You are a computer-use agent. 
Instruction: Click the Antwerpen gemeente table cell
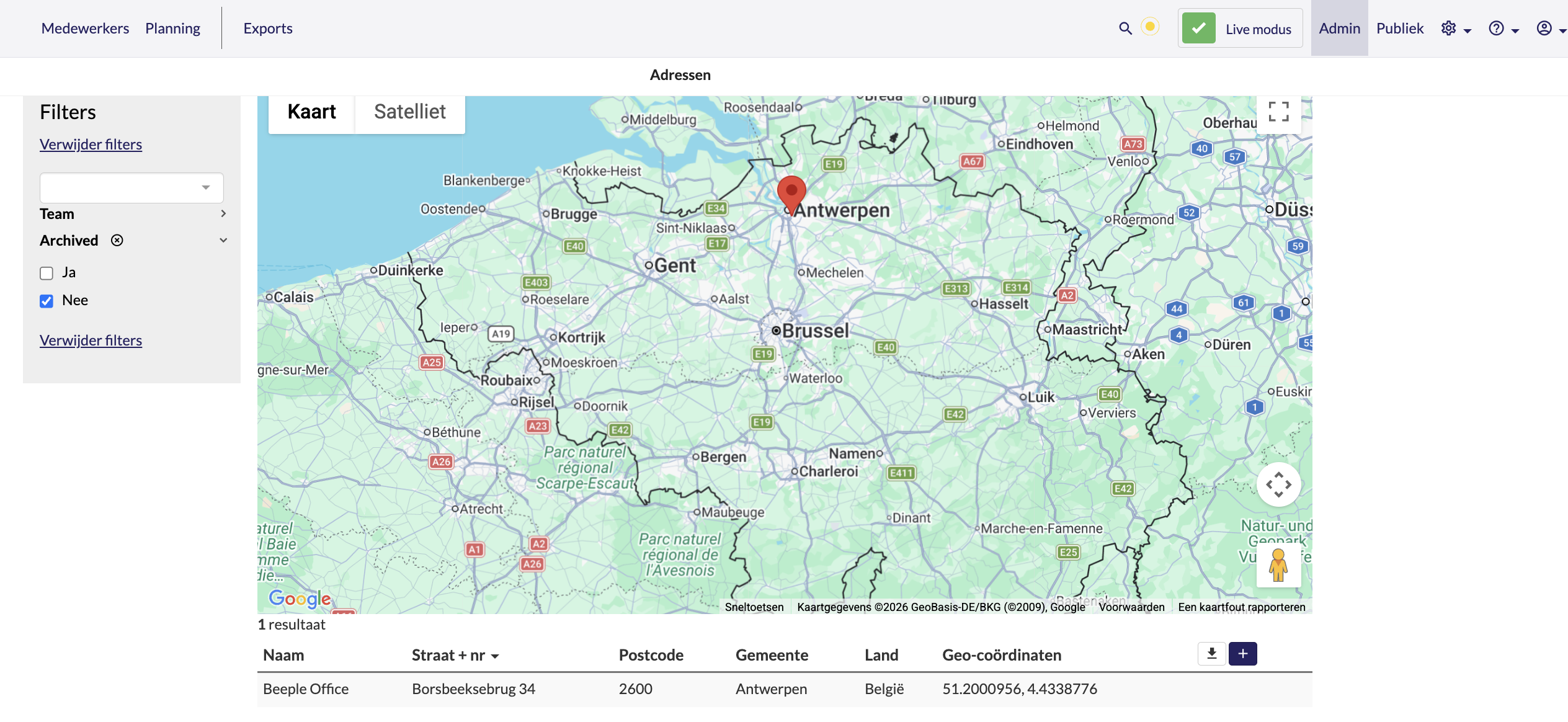click(771, 689)
